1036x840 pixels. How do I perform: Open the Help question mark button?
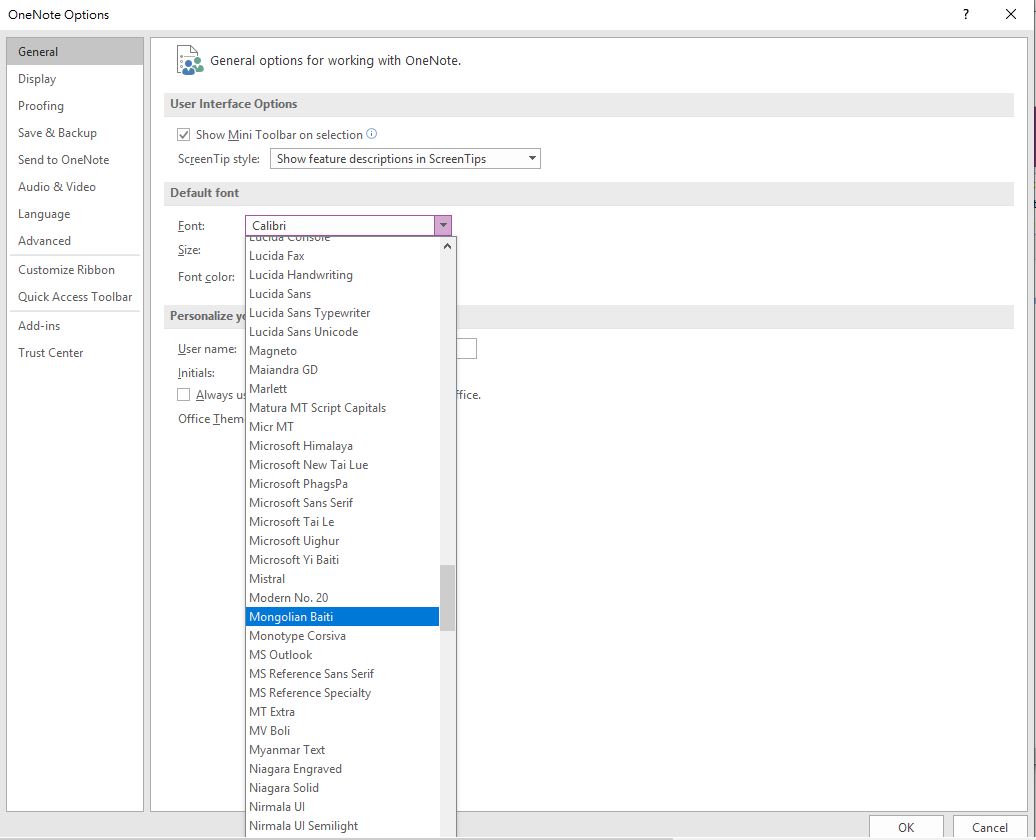(x=966, y=14)
